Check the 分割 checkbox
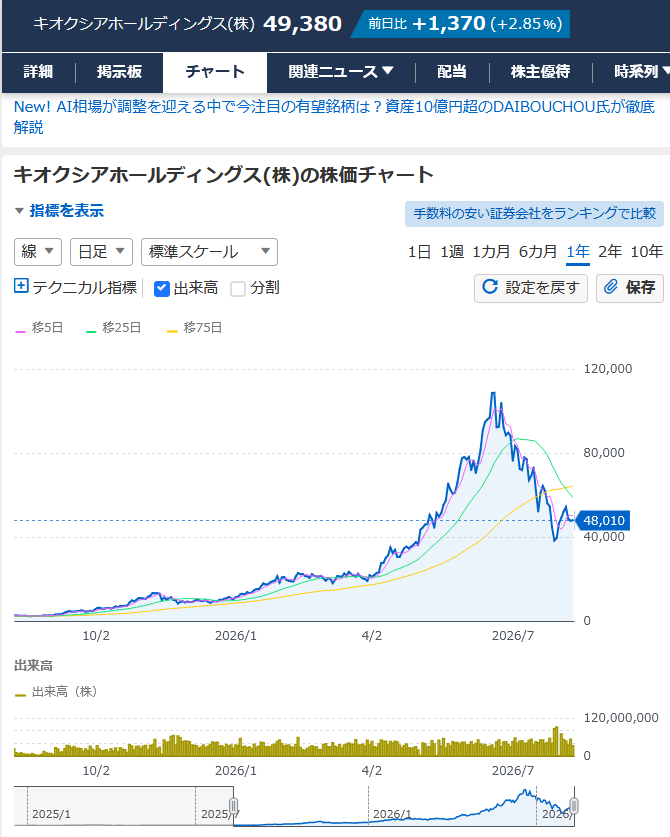The image size is (670, 837). (238, 289)
